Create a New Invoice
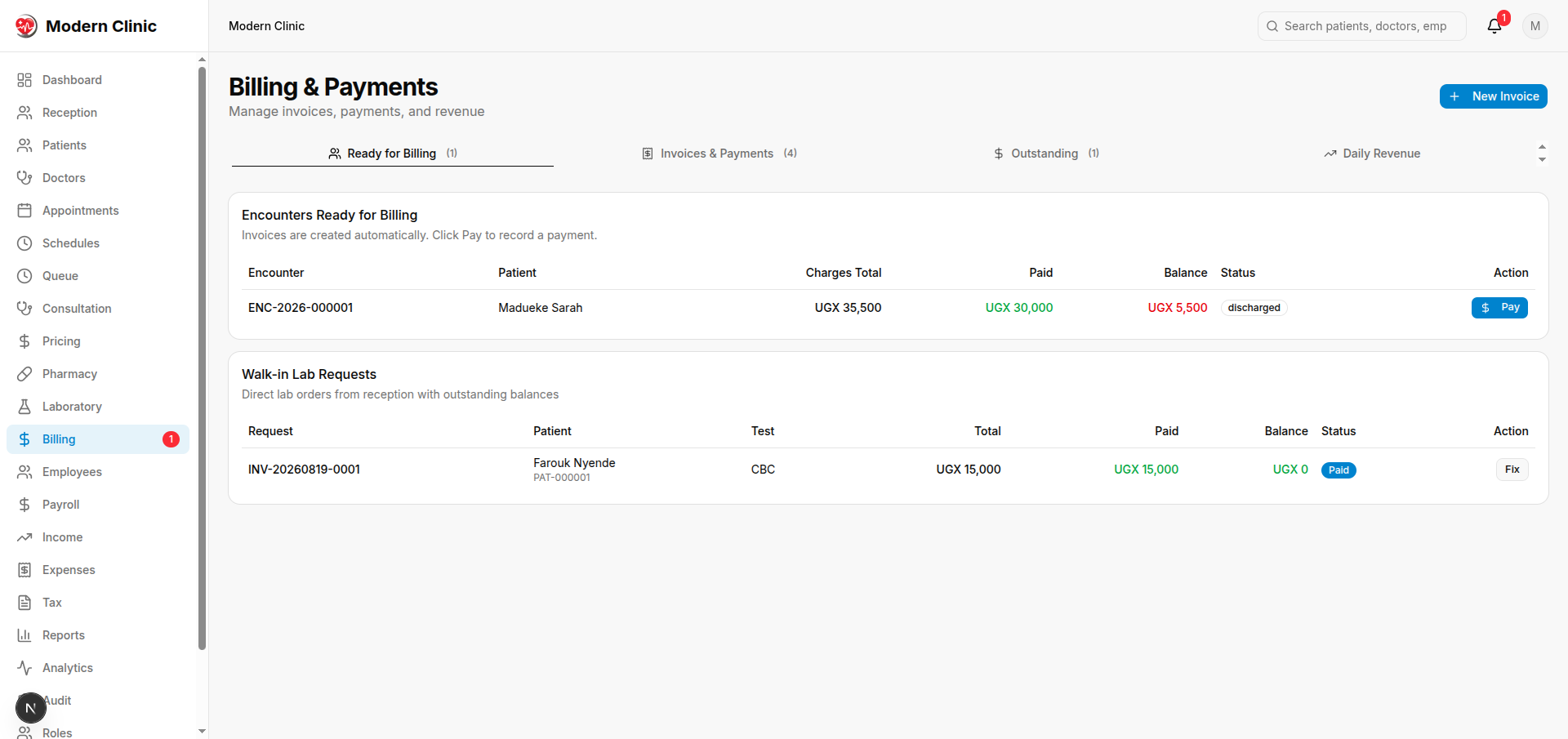 coord(1494,96)
